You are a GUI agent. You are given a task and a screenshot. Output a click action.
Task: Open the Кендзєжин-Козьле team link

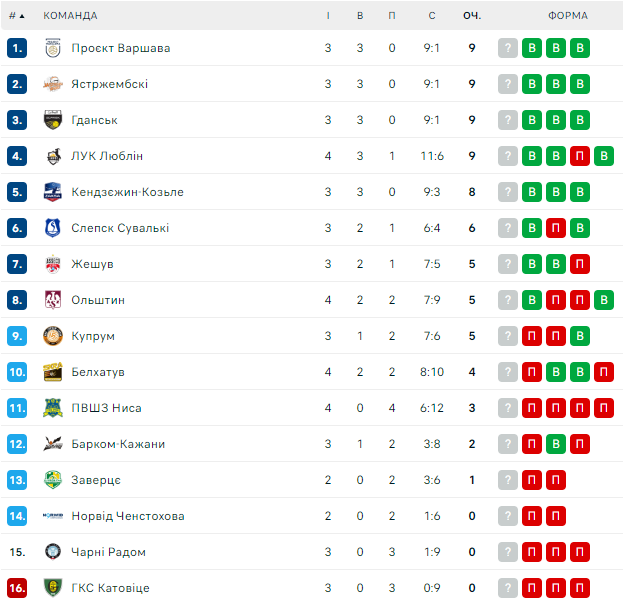coord(127,192)
